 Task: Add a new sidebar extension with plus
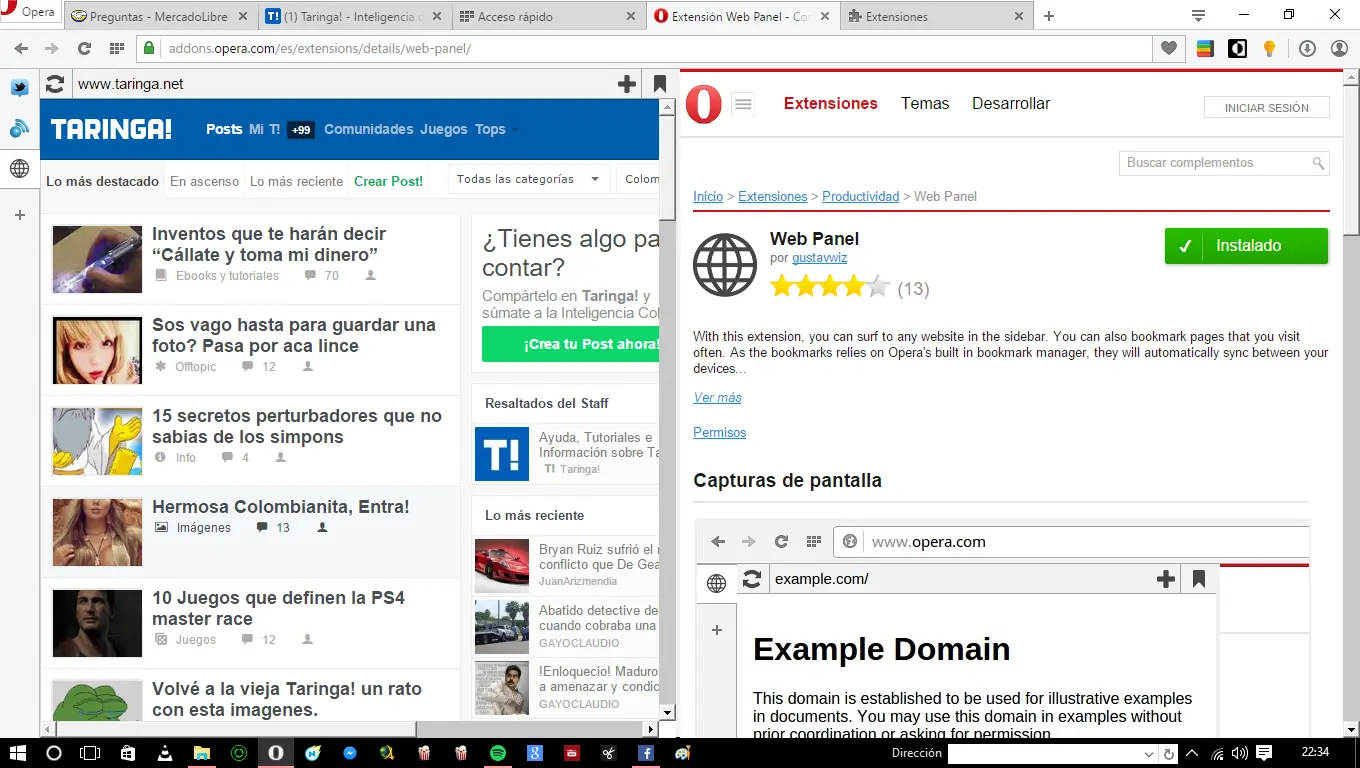[19, 215]
